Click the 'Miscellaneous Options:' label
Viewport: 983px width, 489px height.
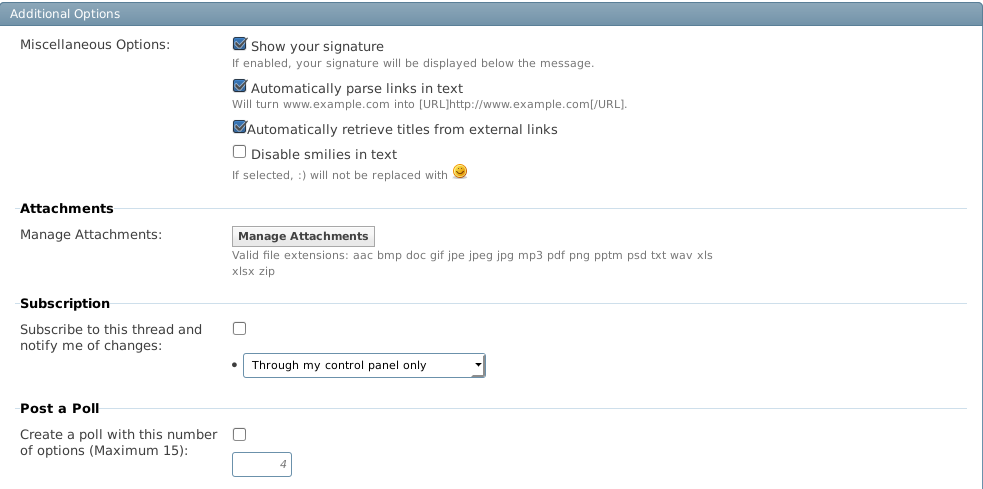pyautogui.click(x=95, y=45)
